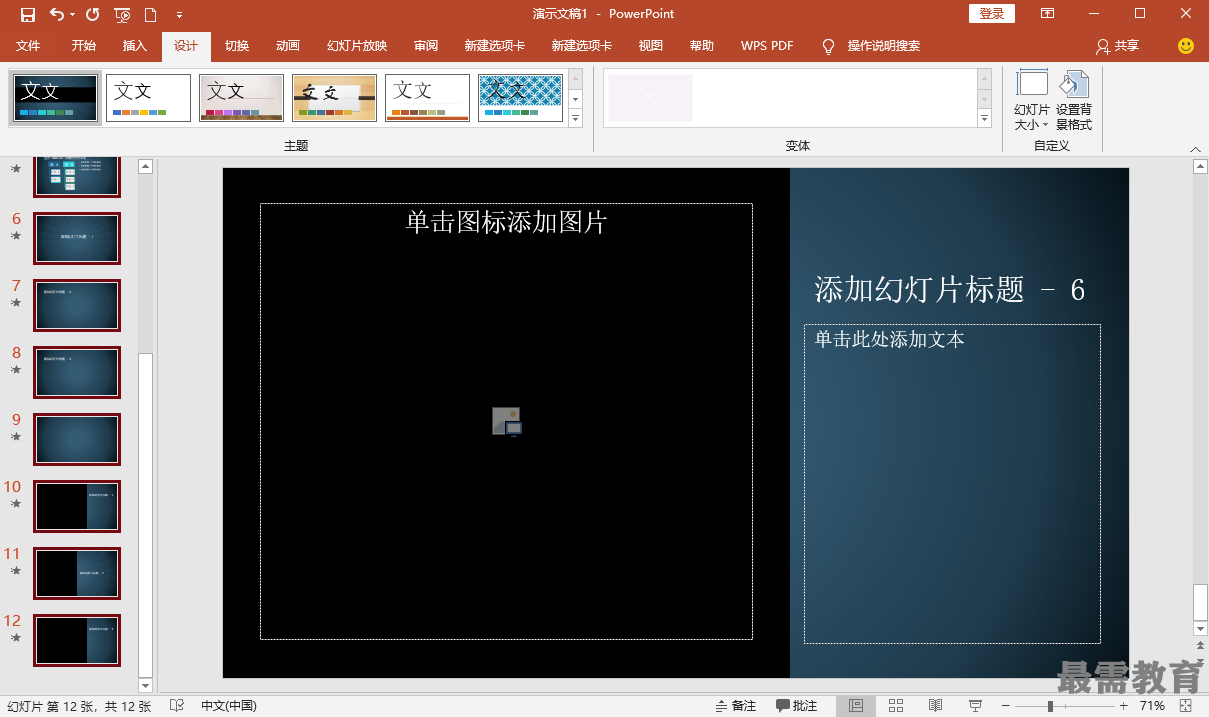Expand the variants gallery More arrow
The height and width of the screenshot is (717, 1209).
click(984, 118)
